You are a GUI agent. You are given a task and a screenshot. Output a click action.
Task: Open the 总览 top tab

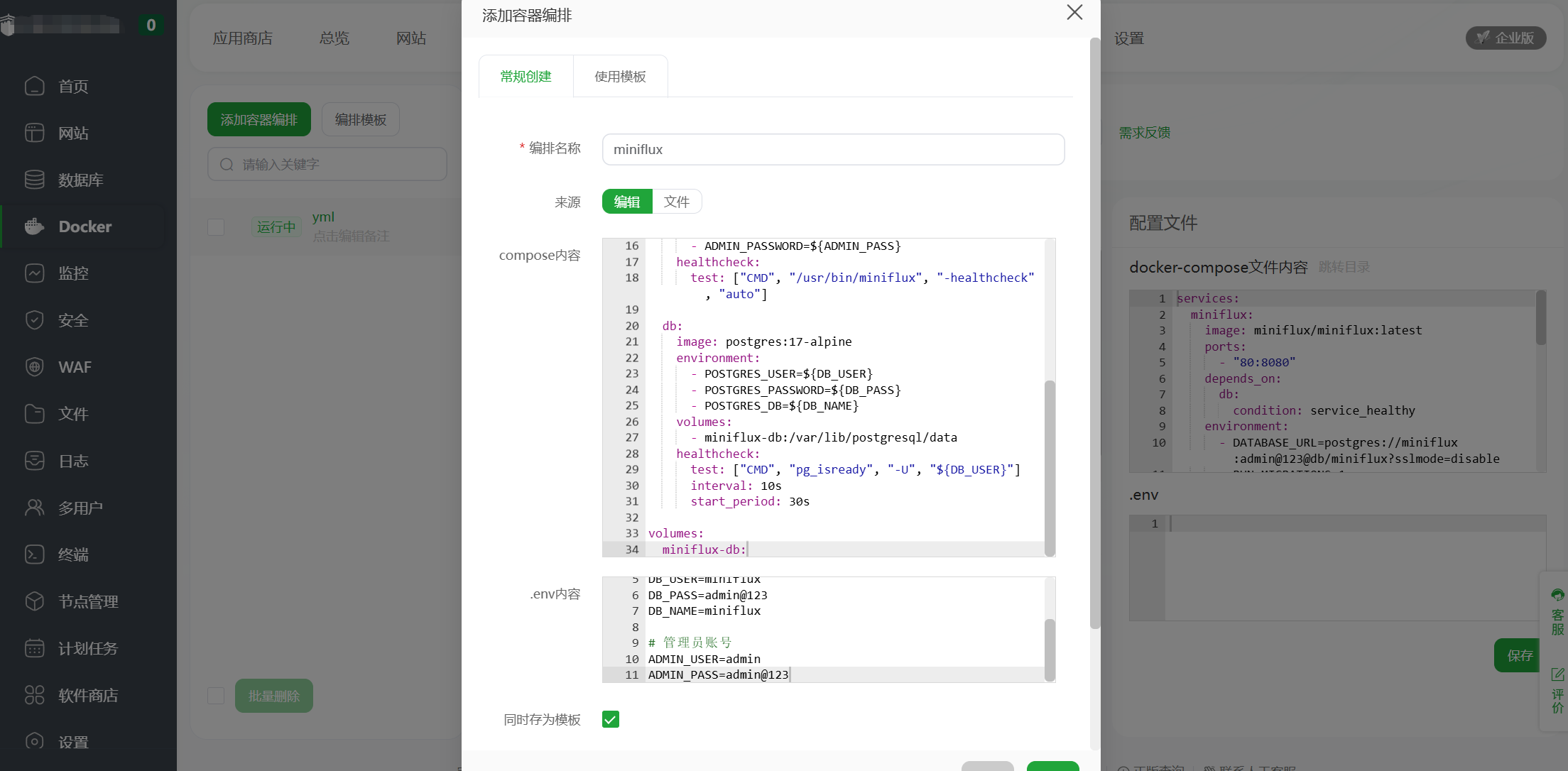click(334, 38)
